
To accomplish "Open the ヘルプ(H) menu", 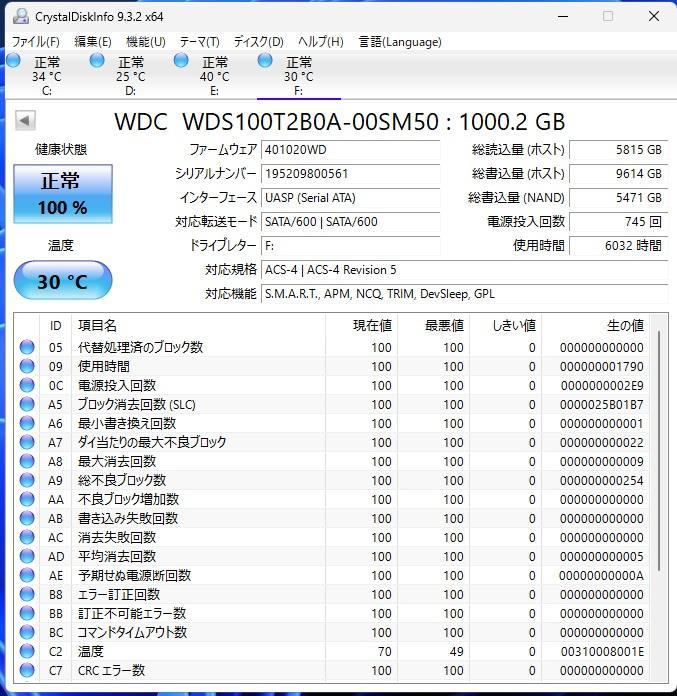I will (321, 42).
